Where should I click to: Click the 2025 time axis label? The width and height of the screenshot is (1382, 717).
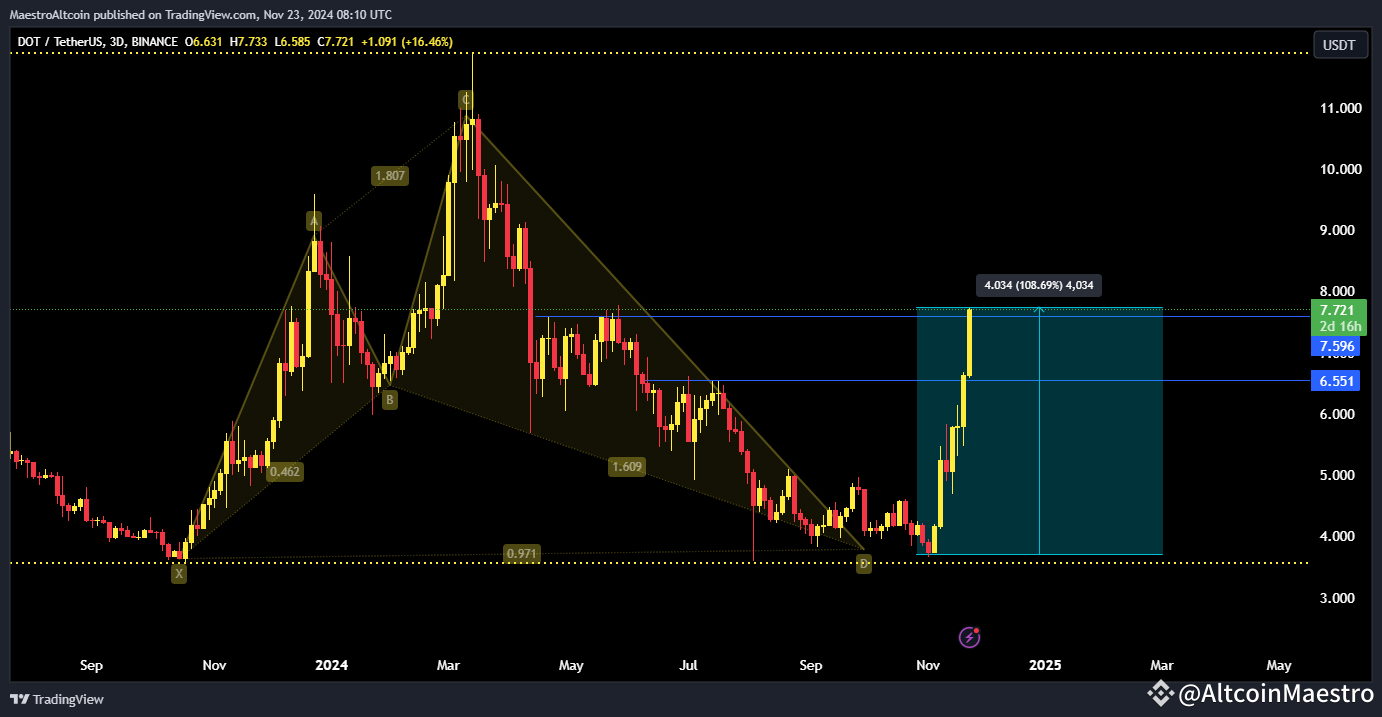(1045, 664)
